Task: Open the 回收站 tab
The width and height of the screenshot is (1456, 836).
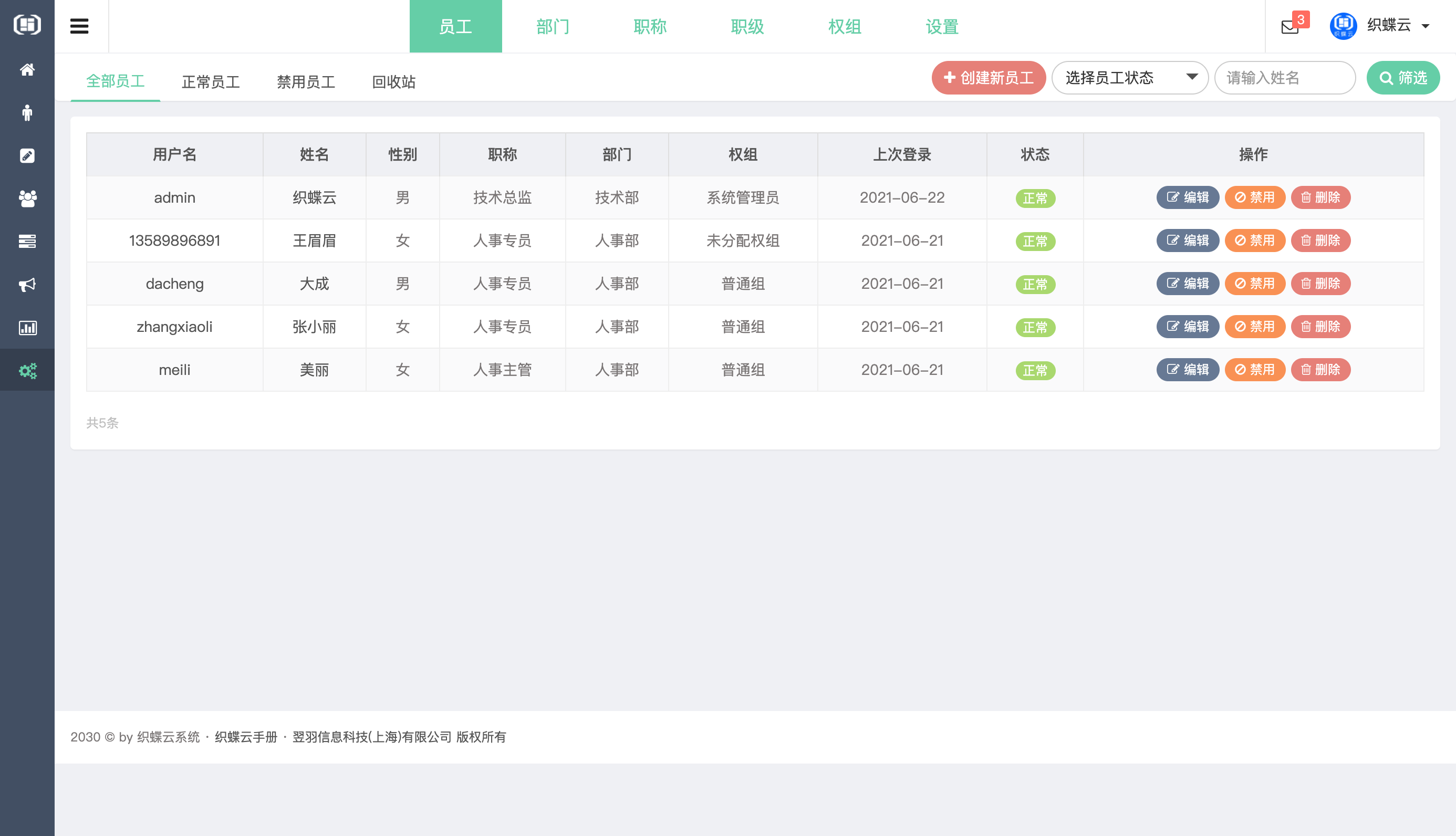Action: 393,81
